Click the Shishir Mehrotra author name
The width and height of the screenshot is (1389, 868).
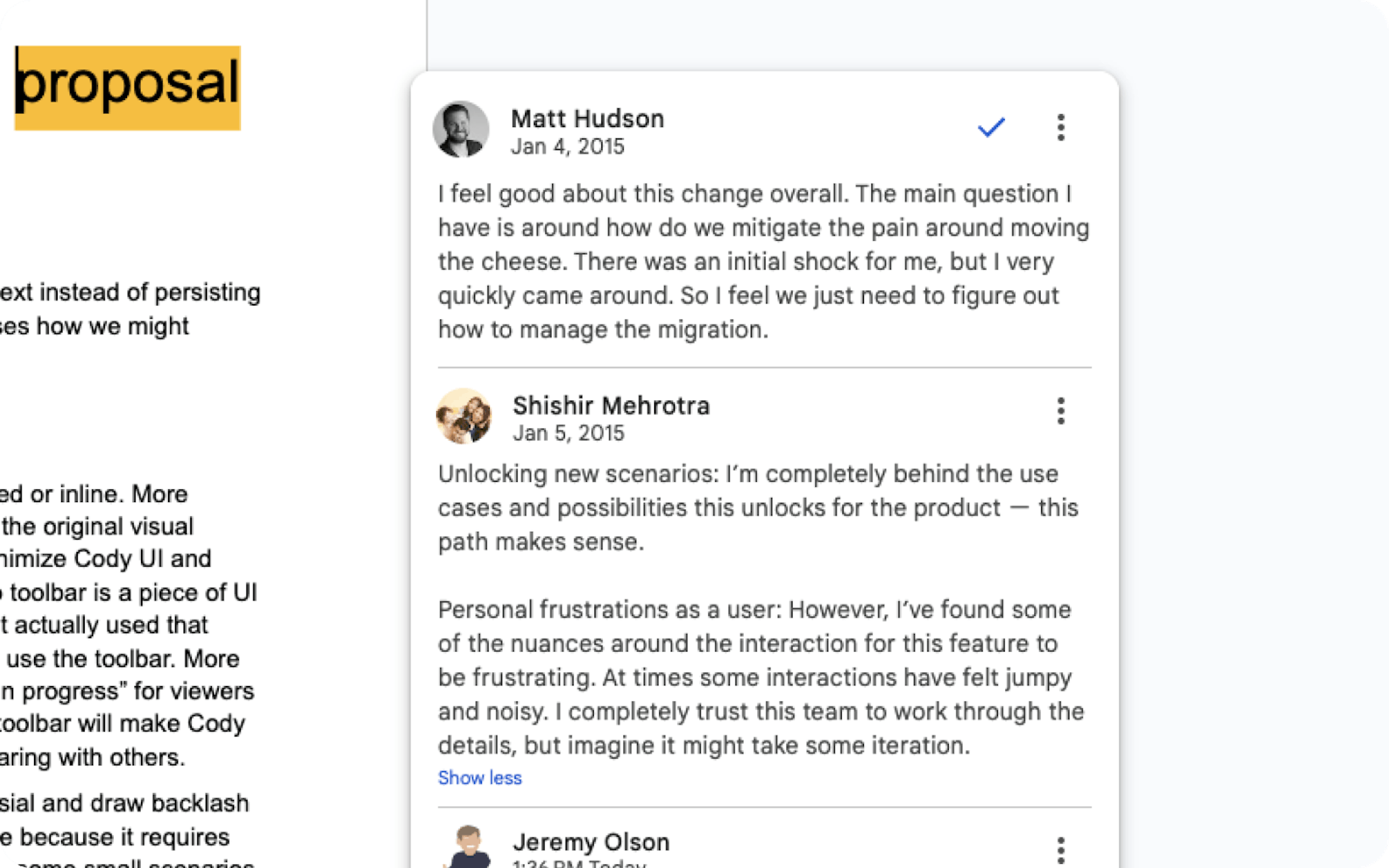click(x=611, y=406)
